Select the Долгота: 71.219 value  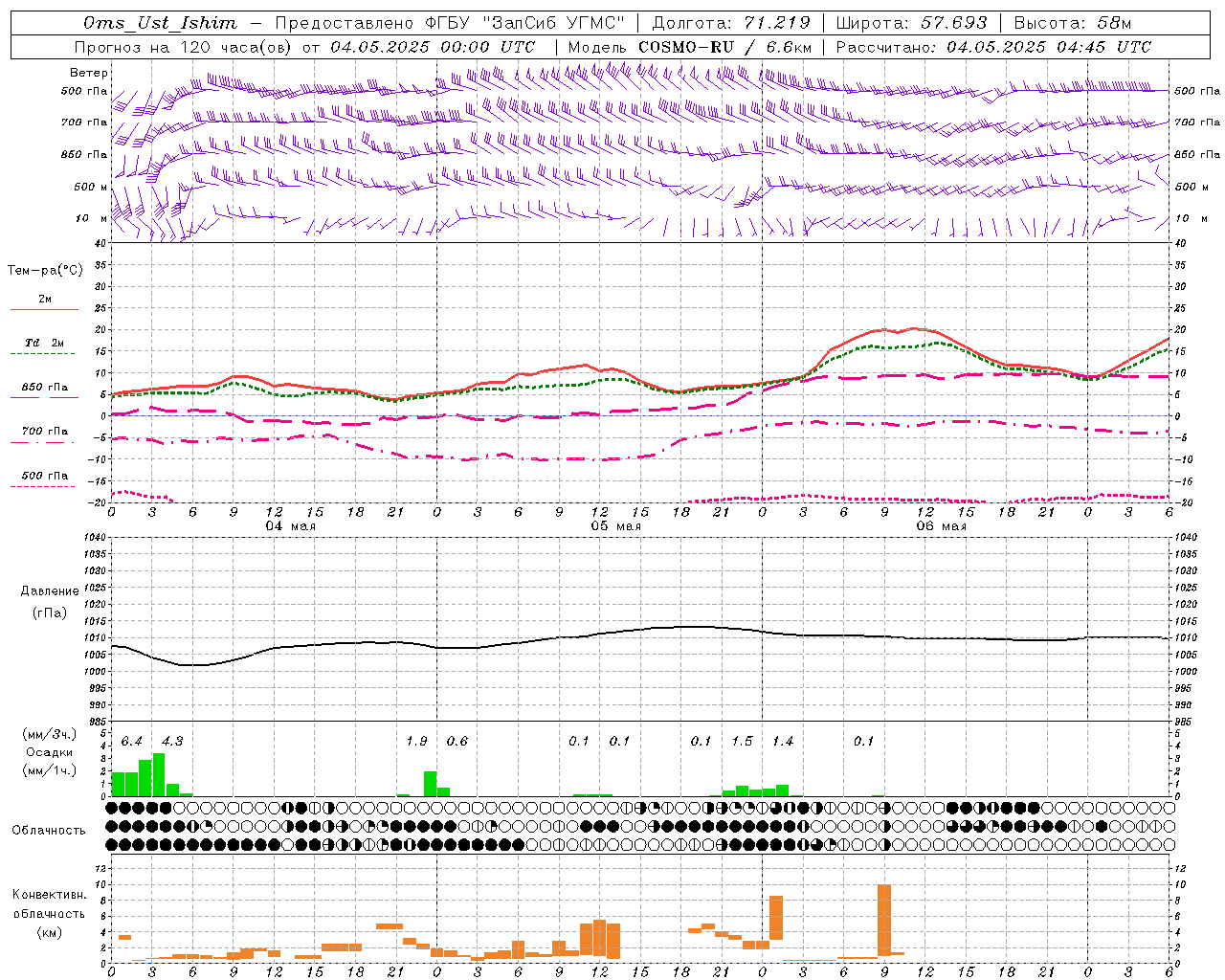click(x=731, y=23)
